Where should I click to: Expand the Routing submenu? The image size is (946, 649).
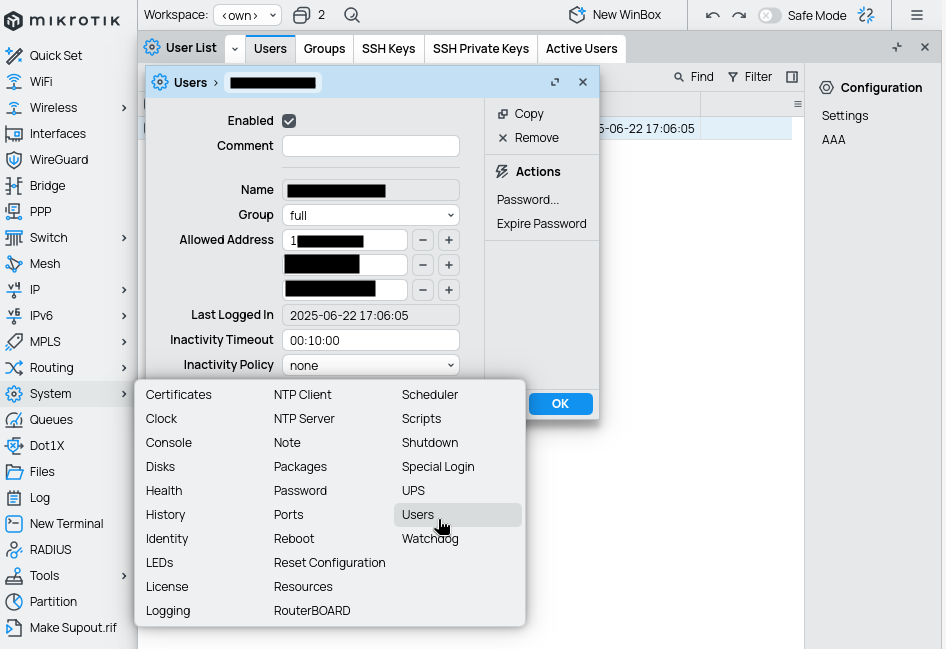pos(124,367)
